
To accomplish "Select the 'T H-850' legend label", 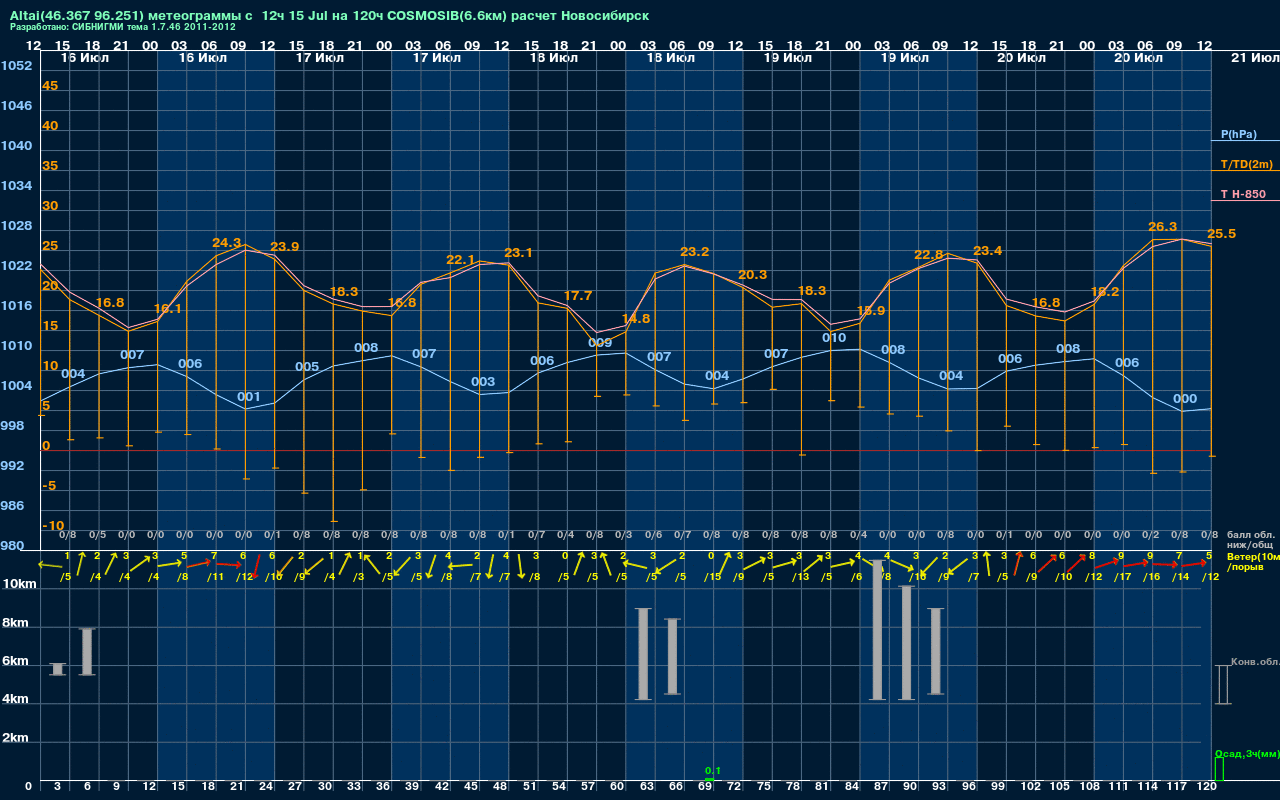I will coord(1241,194).
